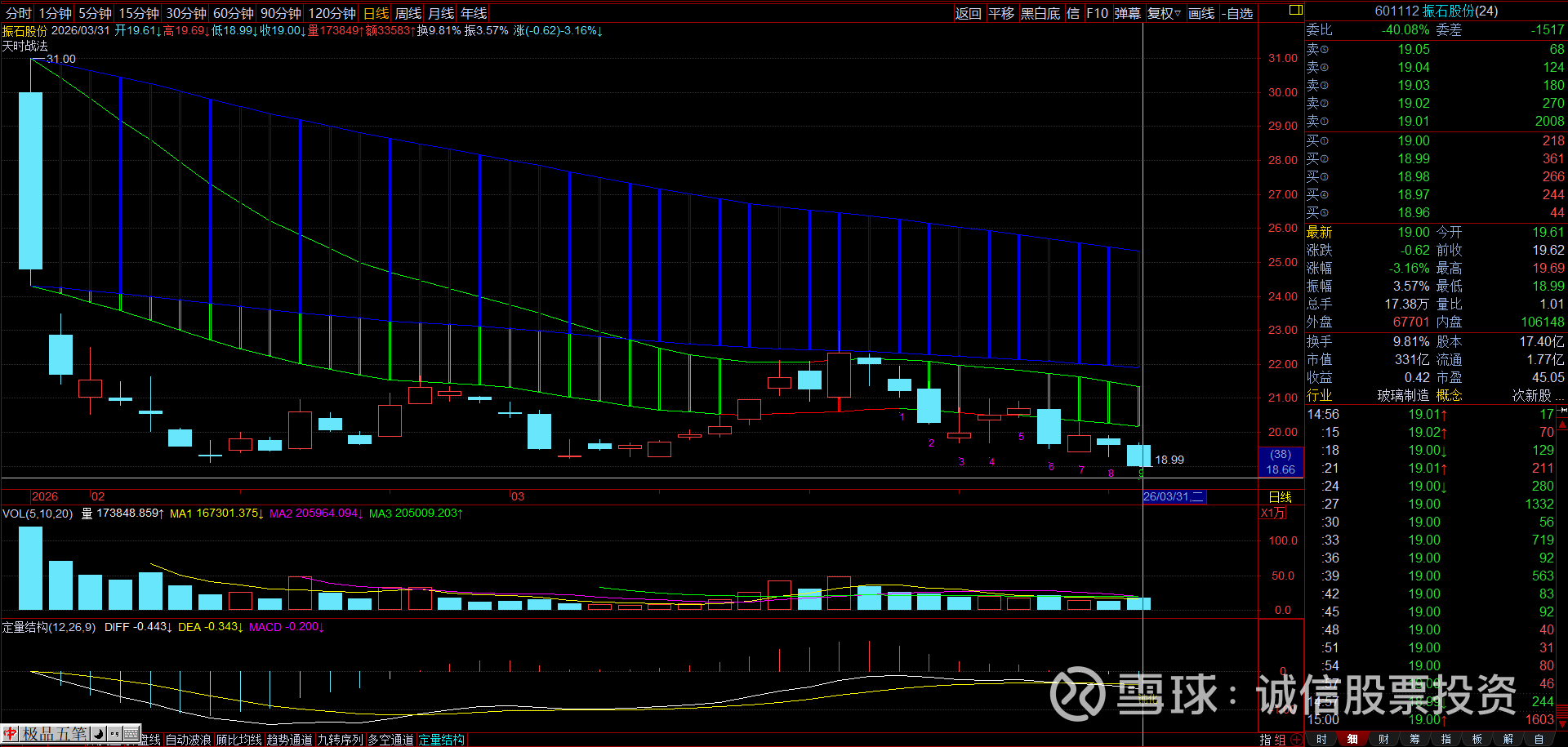1568x747 pixels.
Task: Click the 19.05 sell price row
Action: point(1436,49)
